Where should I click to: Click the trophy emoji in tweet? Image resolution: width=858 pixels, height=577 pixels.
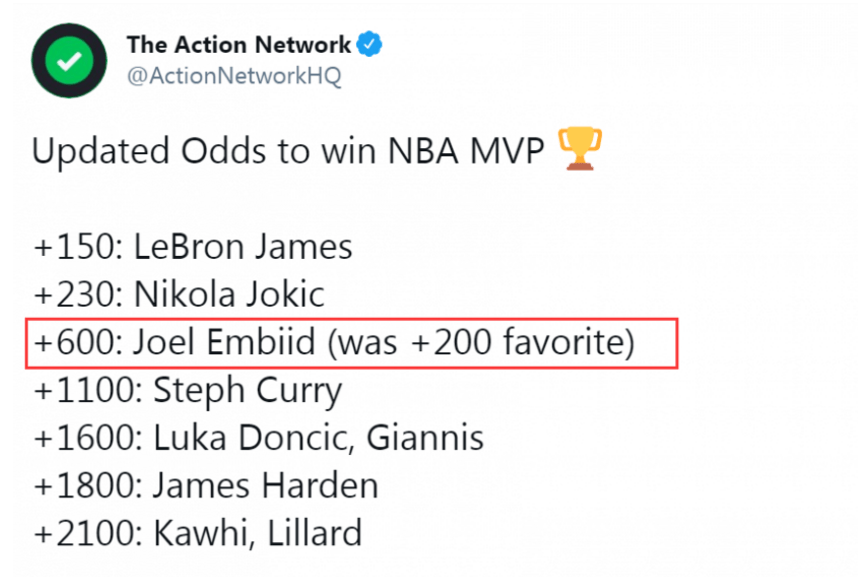[x=580, y=148]
